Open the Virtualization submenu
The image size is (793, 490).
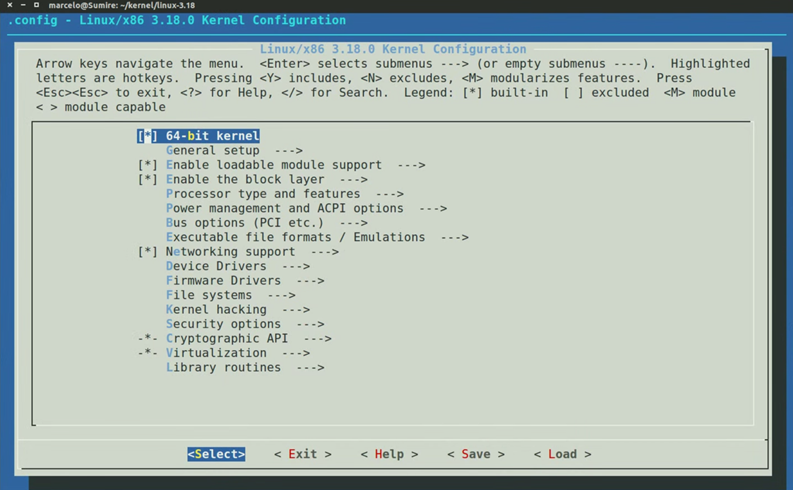[x=216, y=353]
